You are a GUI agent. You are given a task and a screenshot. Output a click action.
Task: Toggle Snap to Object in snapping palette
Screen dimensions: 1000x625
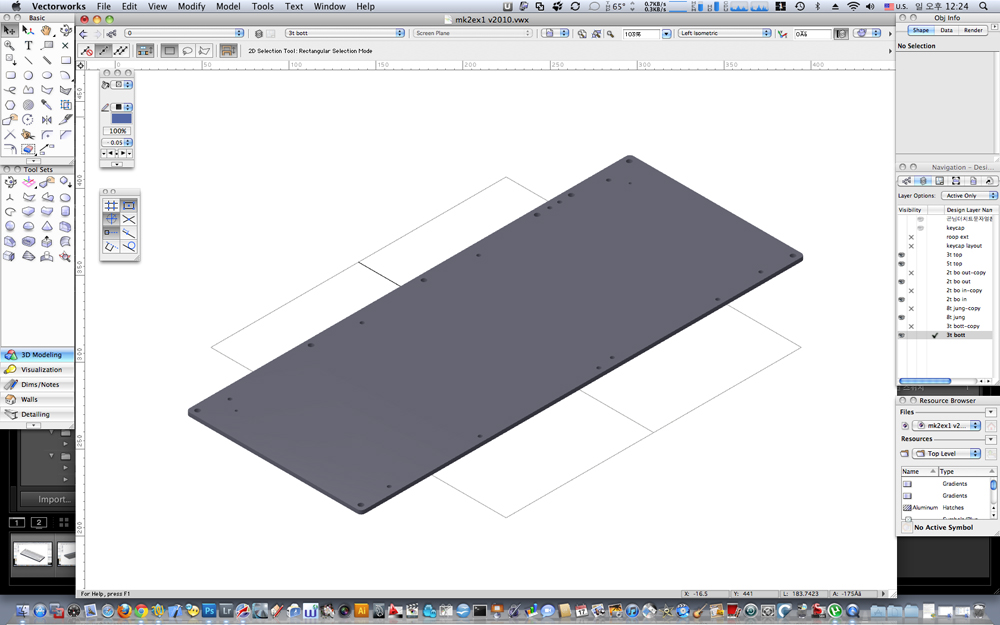tap(128, 205)
